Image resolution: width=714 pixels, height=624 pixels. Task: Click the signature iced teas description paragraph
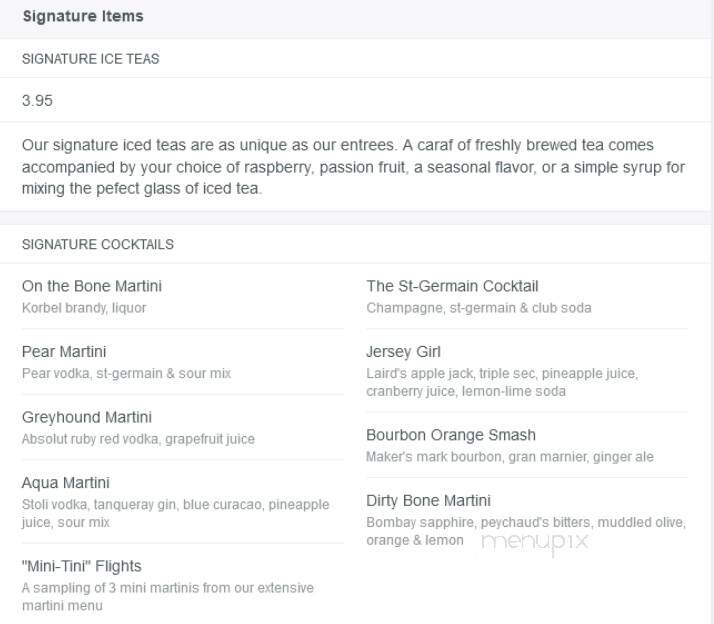353,167
